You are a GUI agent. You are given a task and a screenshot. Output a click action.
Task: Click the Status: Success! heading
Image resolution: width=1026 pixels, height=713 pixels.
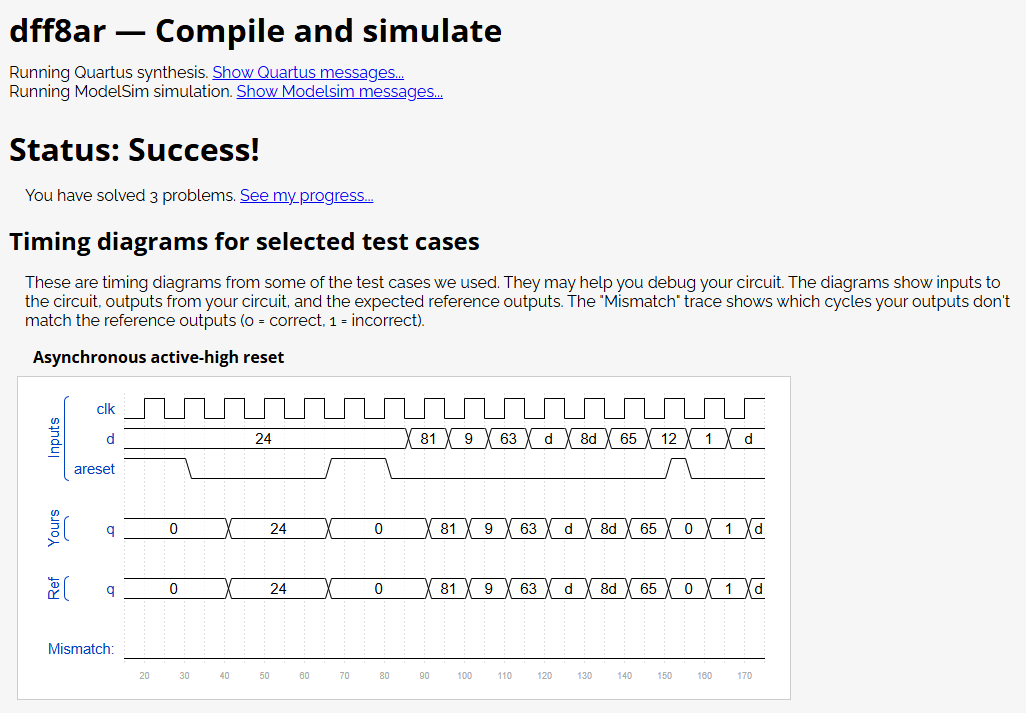134,149
